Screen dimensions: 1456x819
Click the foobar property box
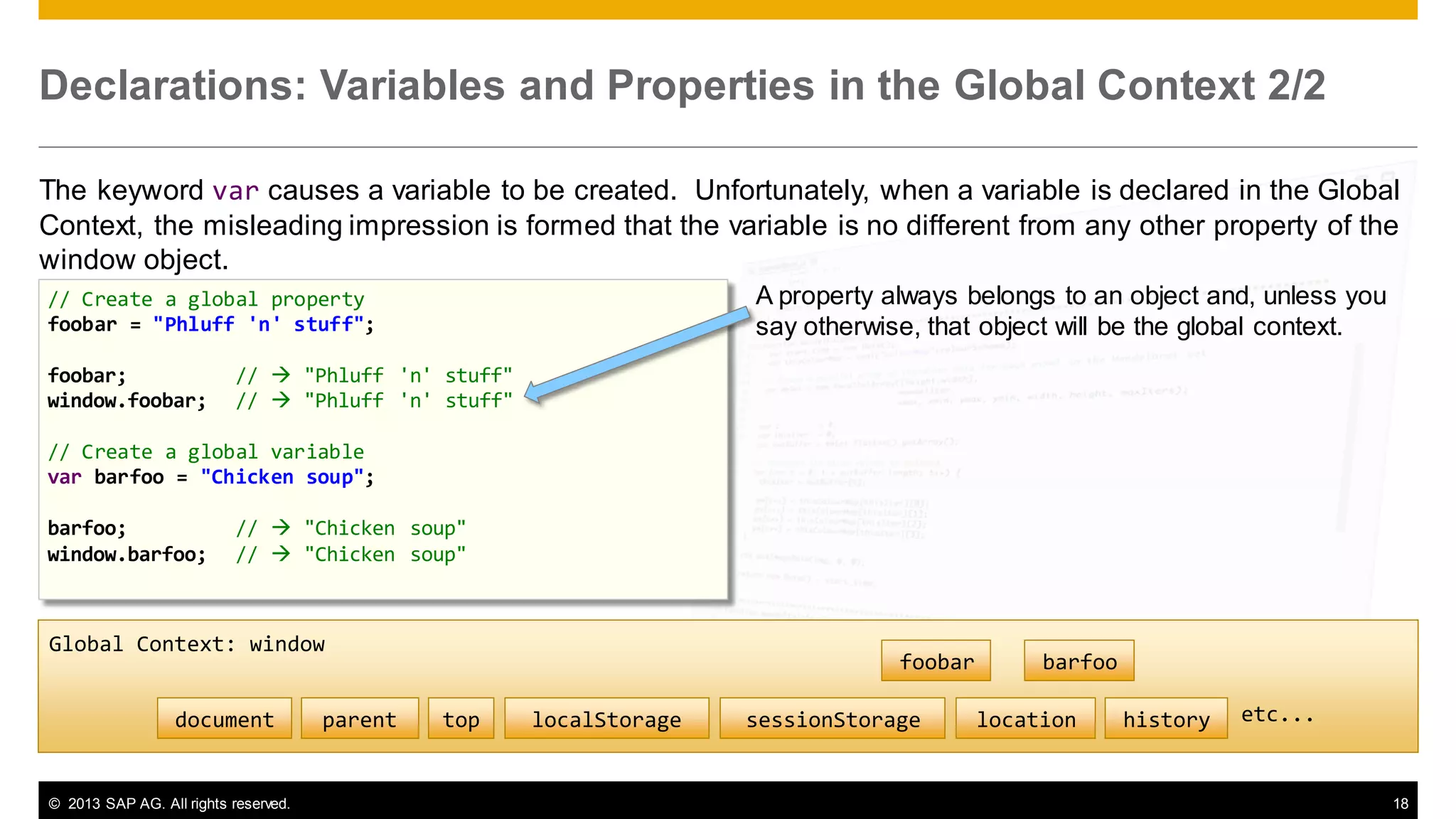936,660
